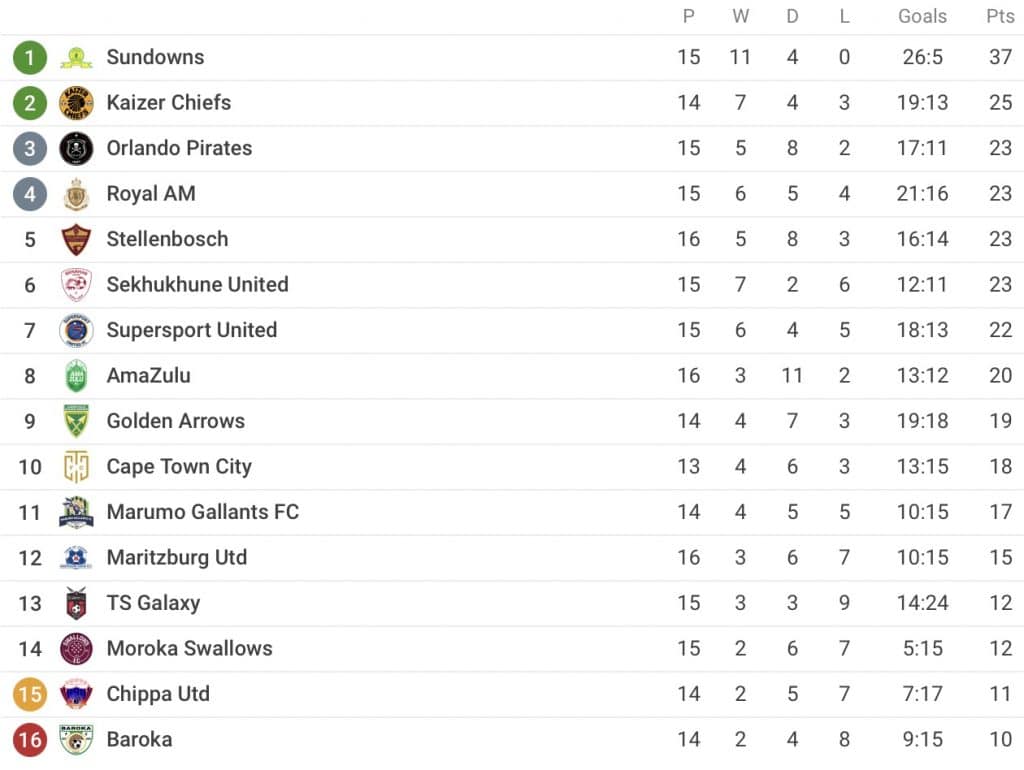Sort table by Pts column header
This screenshot has width=1024, height=770.
[x=1000, y=16]
